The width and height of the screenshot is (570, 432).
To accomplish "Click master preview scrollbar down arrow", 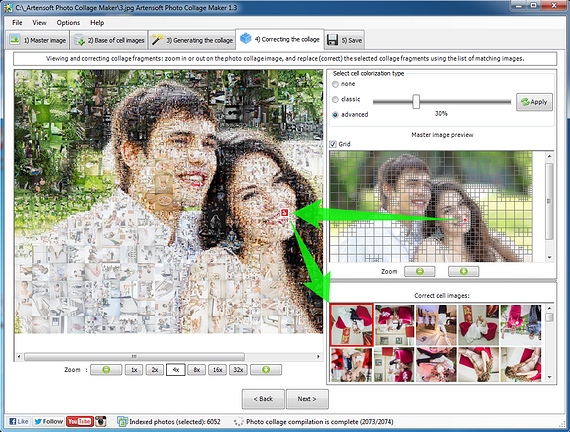I will click(x=549, y=257).
